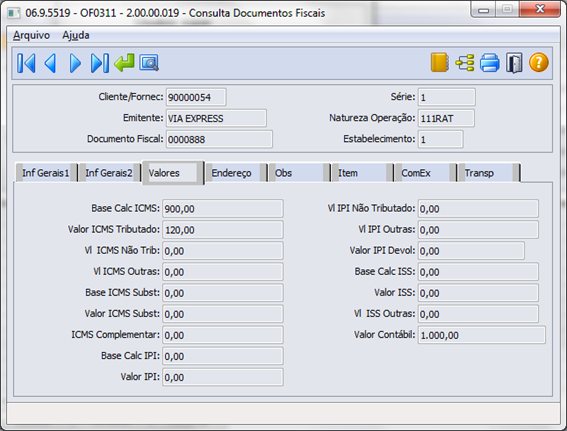Image resolution: width=567 pixels, height=431 pixels.
Task: Click the Base Calc ICMS field
Action: 223,209
